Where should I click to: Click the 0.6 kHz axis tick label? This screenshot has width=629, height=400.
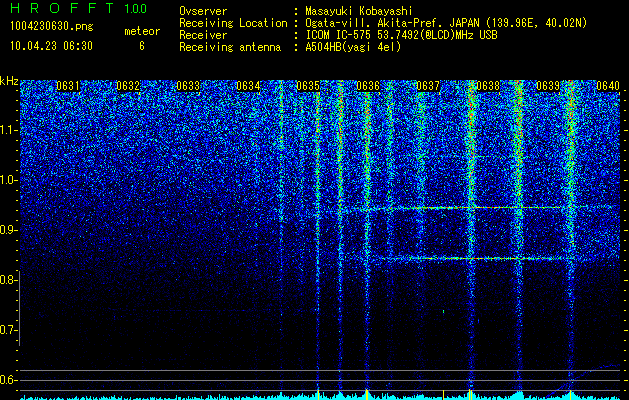click(8, 380)
